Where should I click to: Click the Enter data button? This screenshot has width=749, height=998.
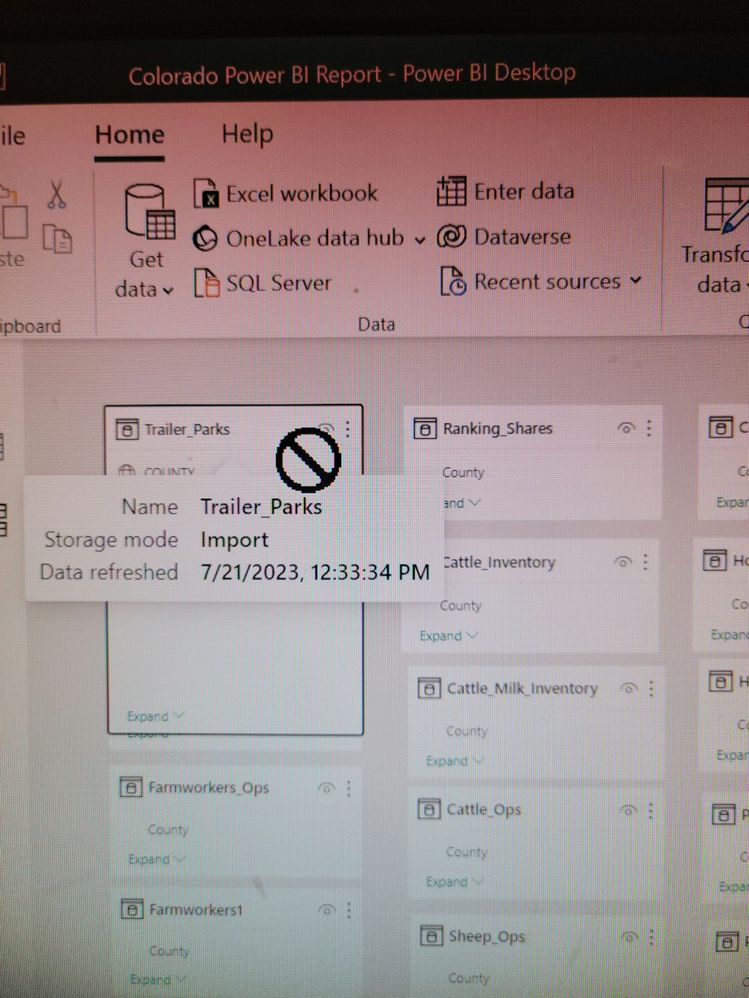click(x=505, y=192)
